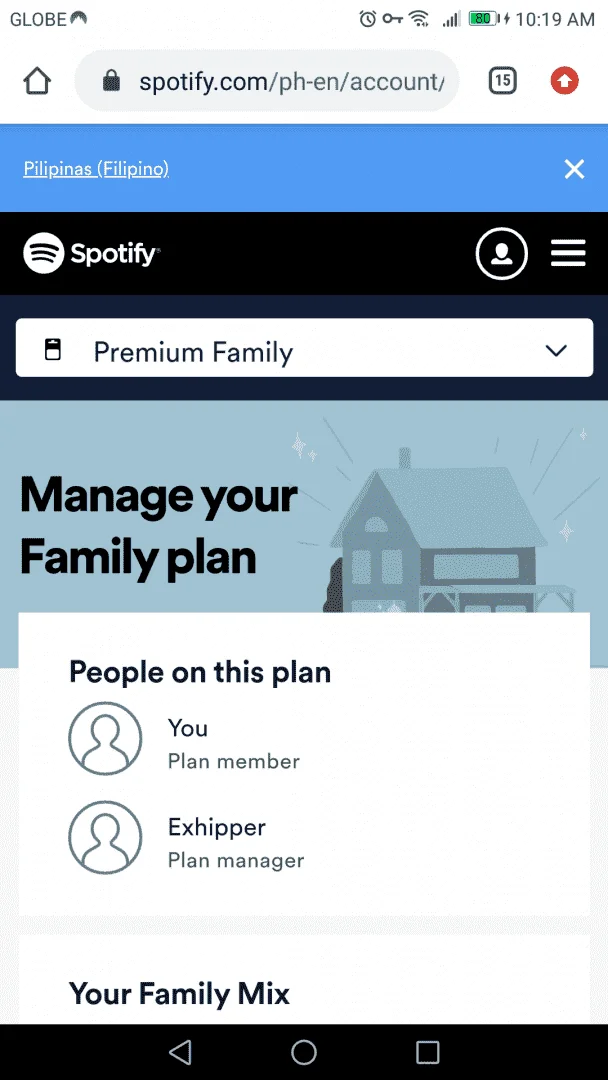Tap the card icon beside Premium Family

pos(52,350)
